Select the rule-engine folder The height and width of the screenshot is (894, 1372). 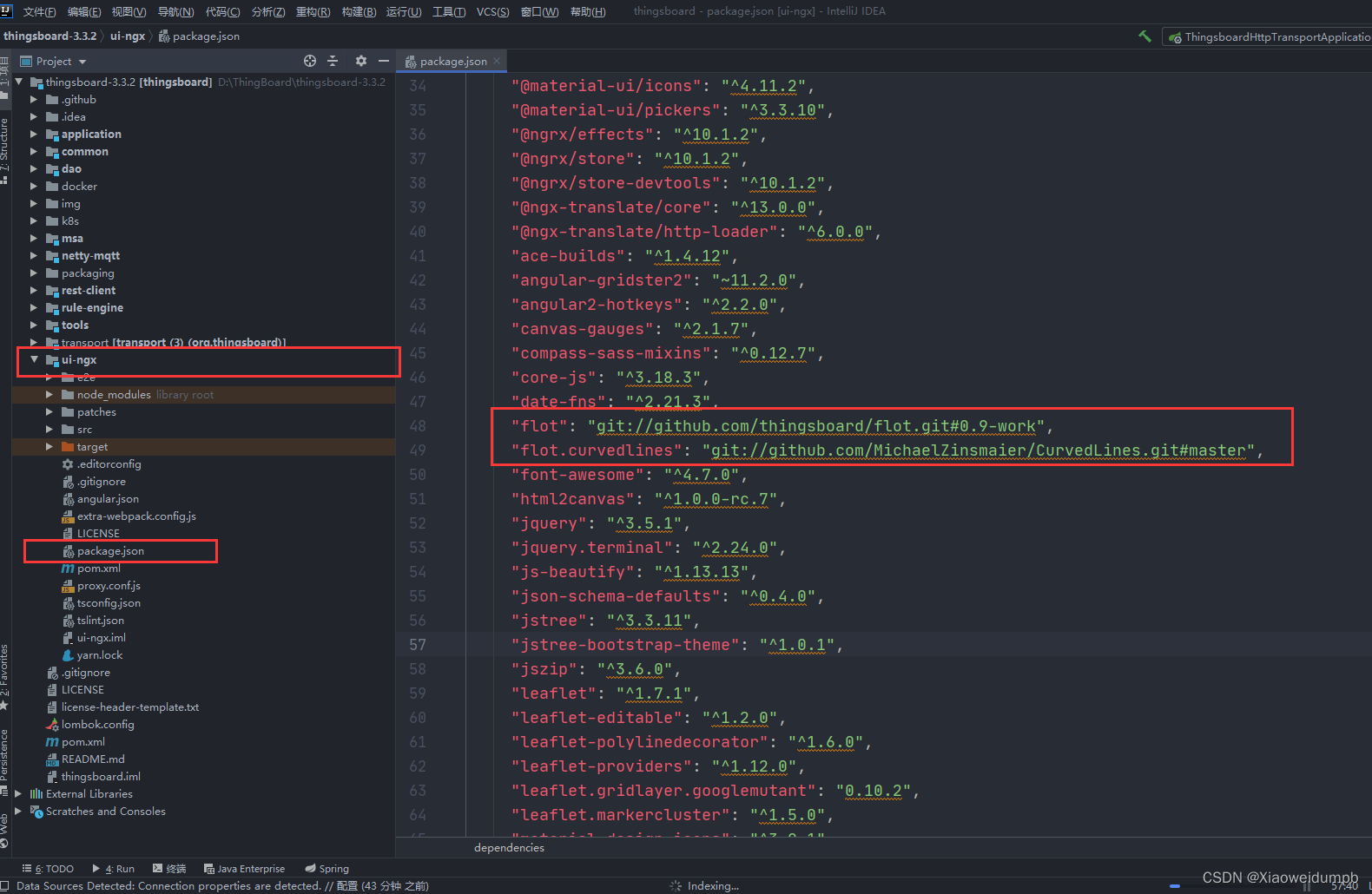tap(92, 307)
